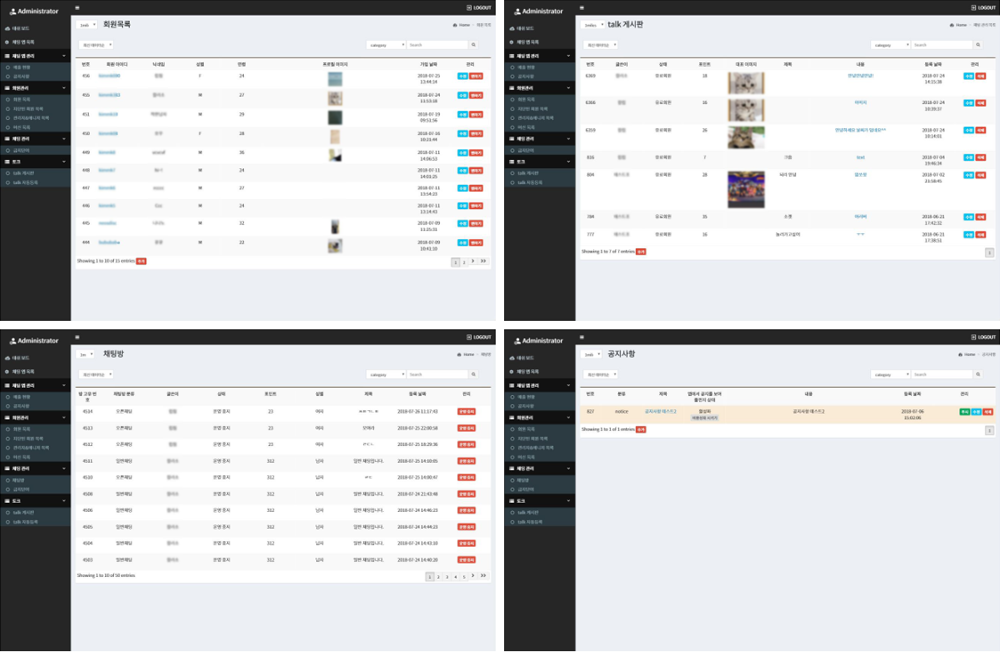
Task: Open the category dropdown in 회원목록 panel
Action: coord(386,45)
